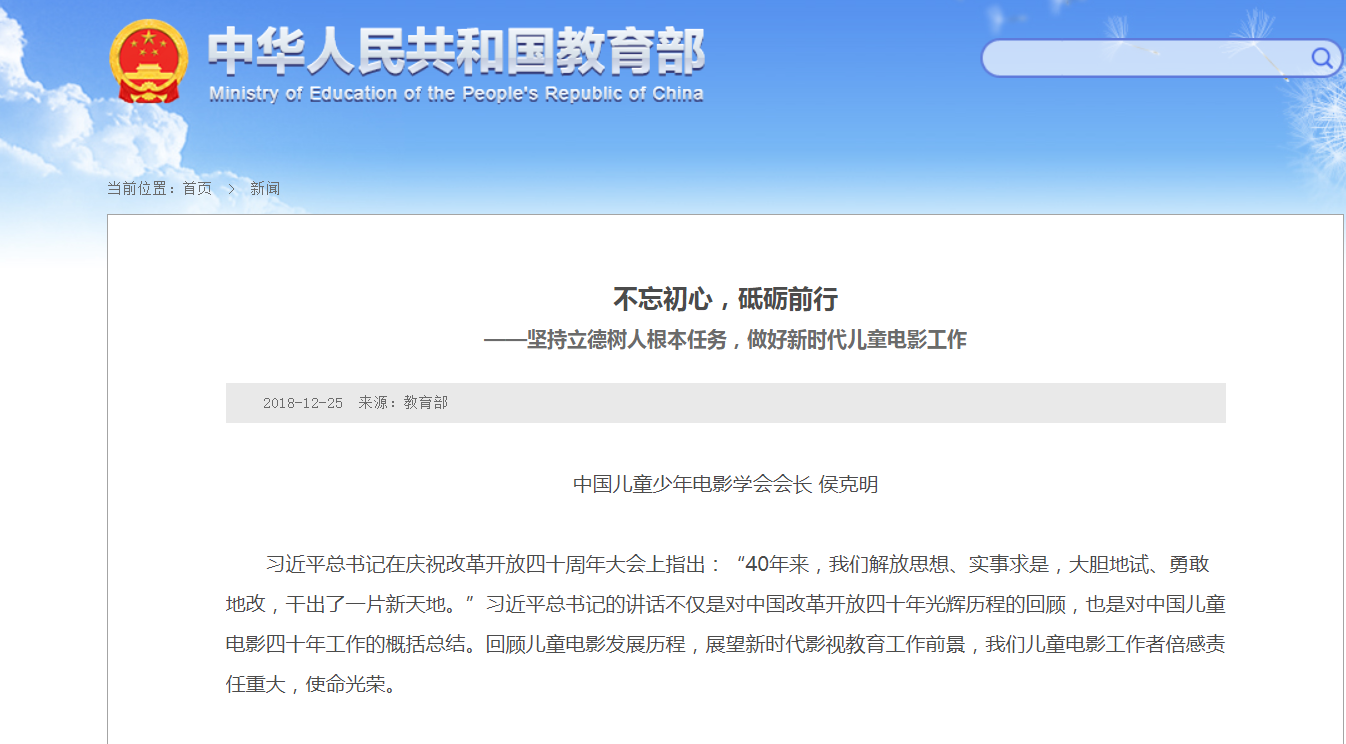Click the emblem inside the site banner
1346x744 pixels.
tap(148, 60)
